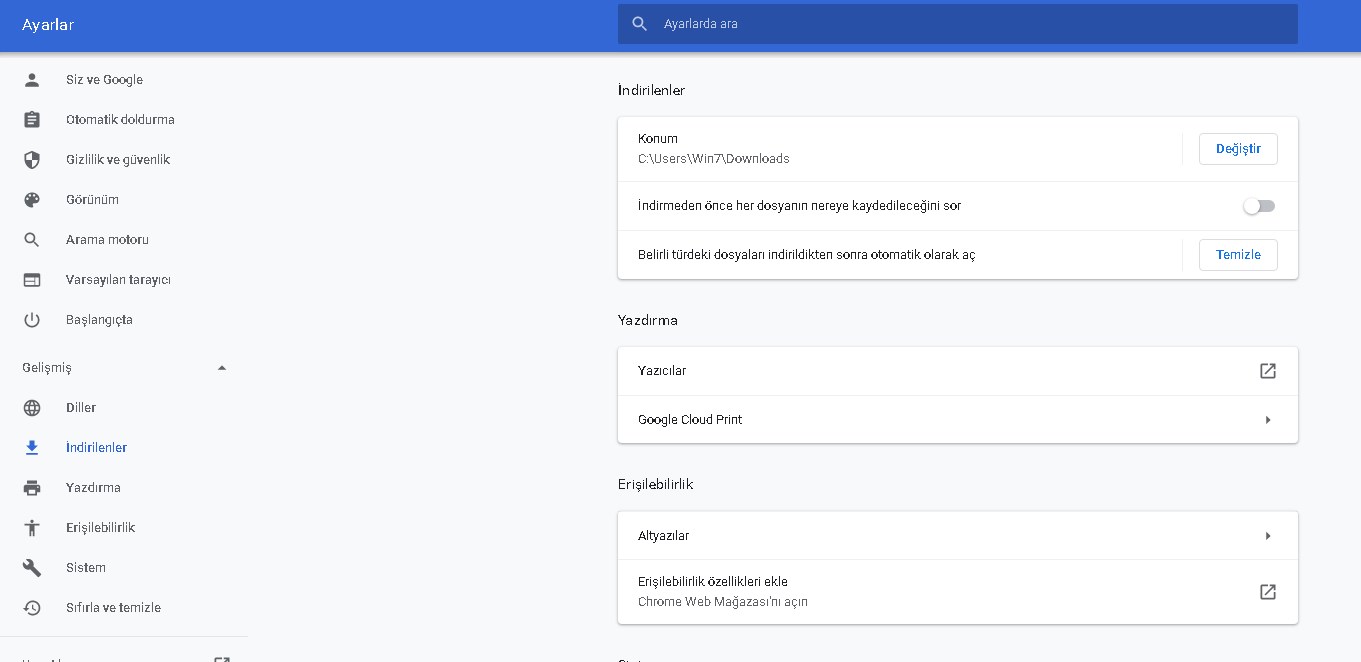Click the accessibility figure icon in sidebar
Screen dimensions: 1361x662
click(32, 528)
